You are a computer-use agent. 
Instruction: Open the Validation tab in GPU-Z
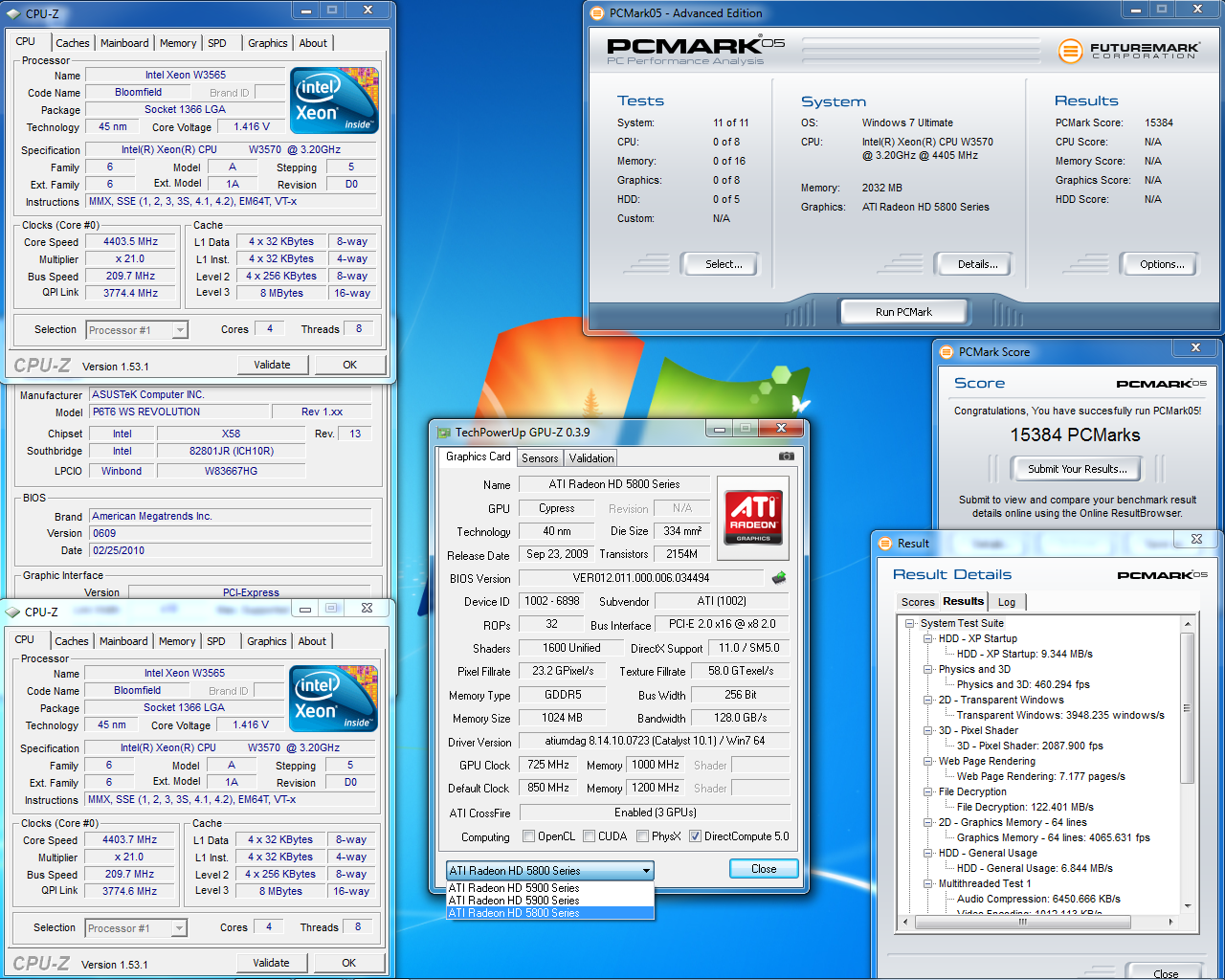pos(591,458)
